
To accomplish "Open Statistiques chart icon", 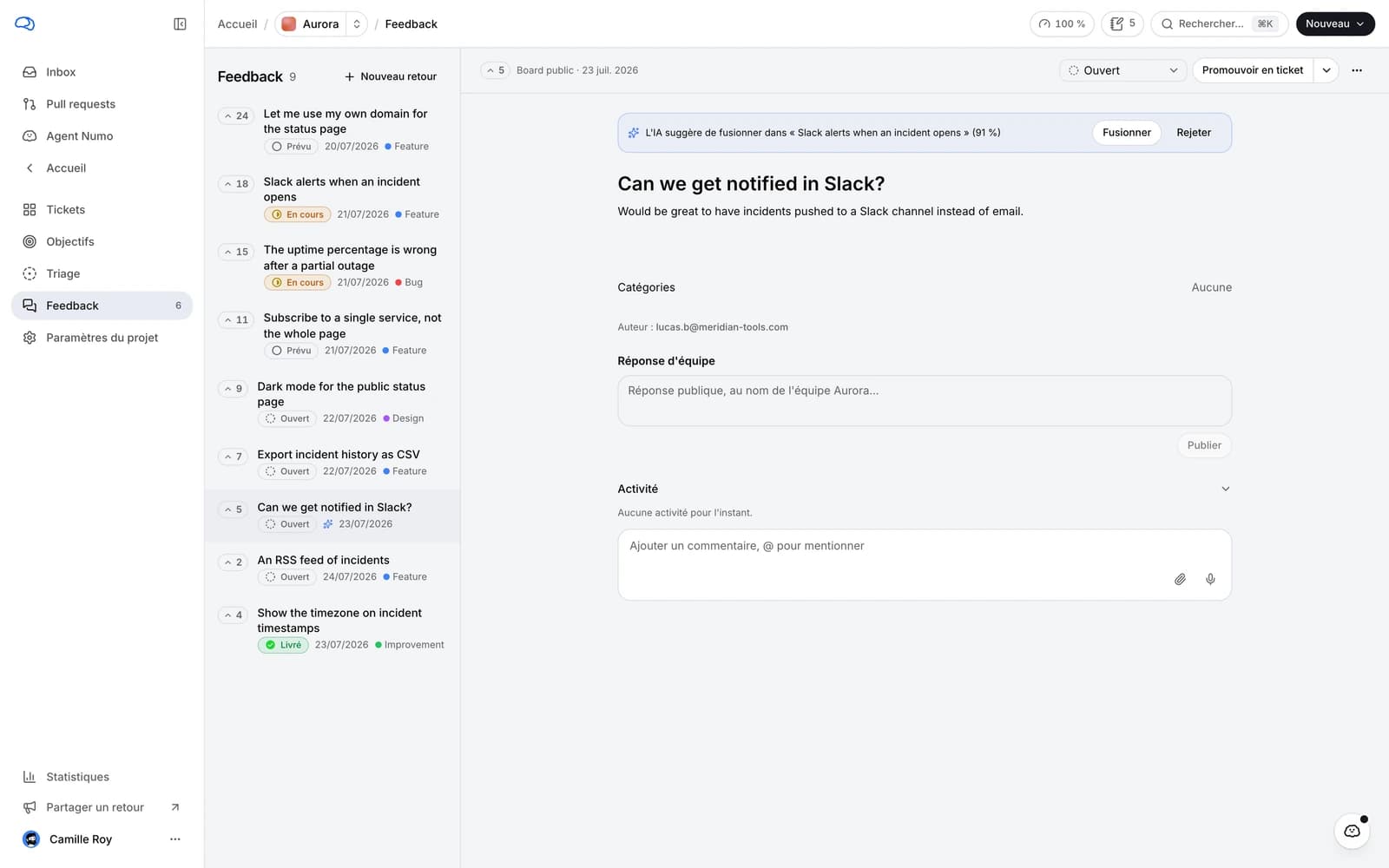I will tap(30, 777).
